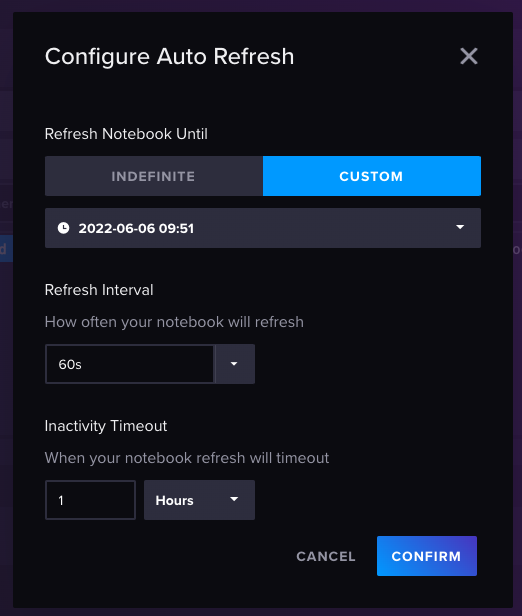522x616 pixels.
Task: Click the Configure Auto Refresh title
Action: tap(169, 56)
